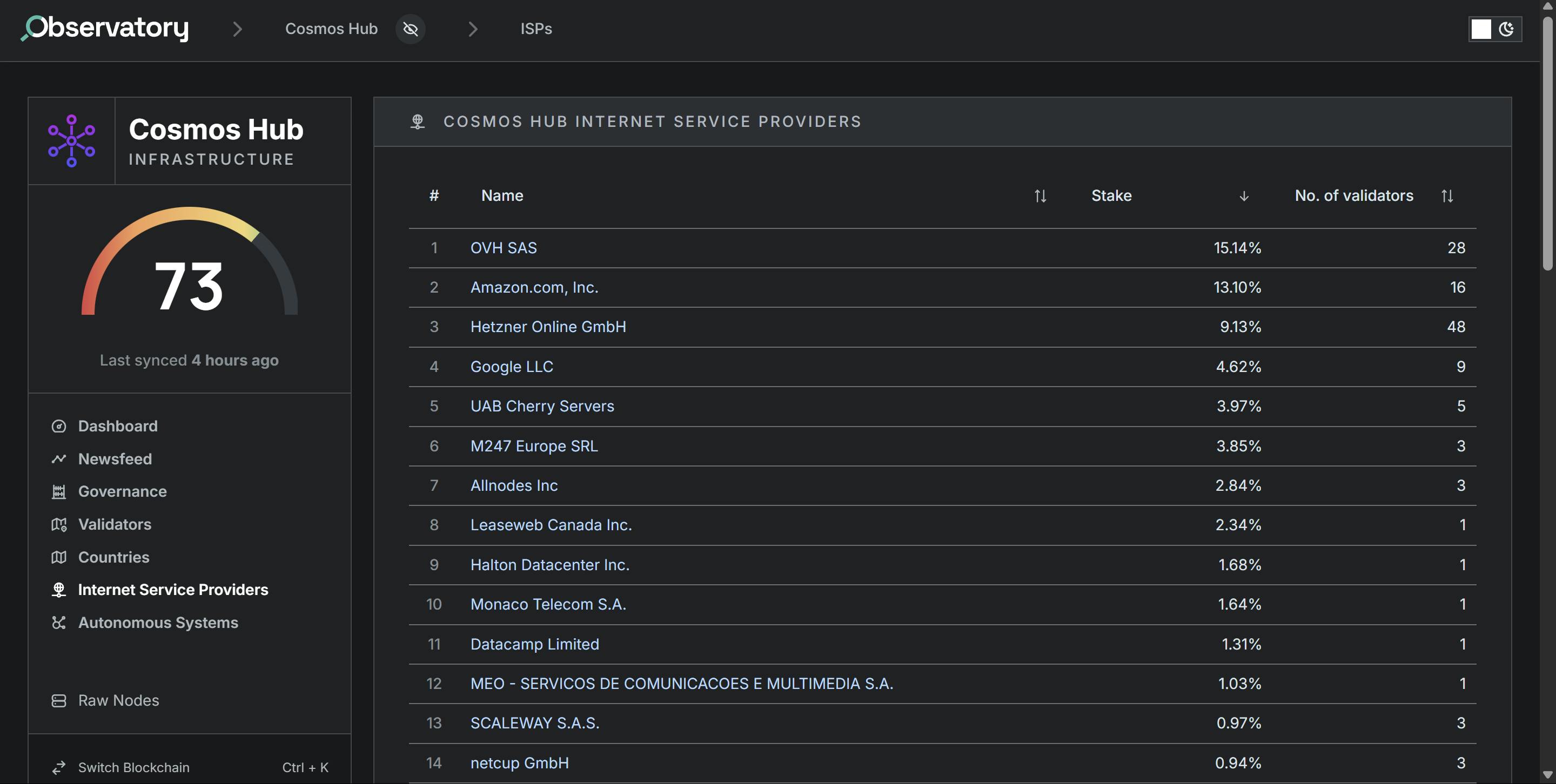Click the Observatory logo
This screenshot has width=1556, height=784.
click(105, 29)
